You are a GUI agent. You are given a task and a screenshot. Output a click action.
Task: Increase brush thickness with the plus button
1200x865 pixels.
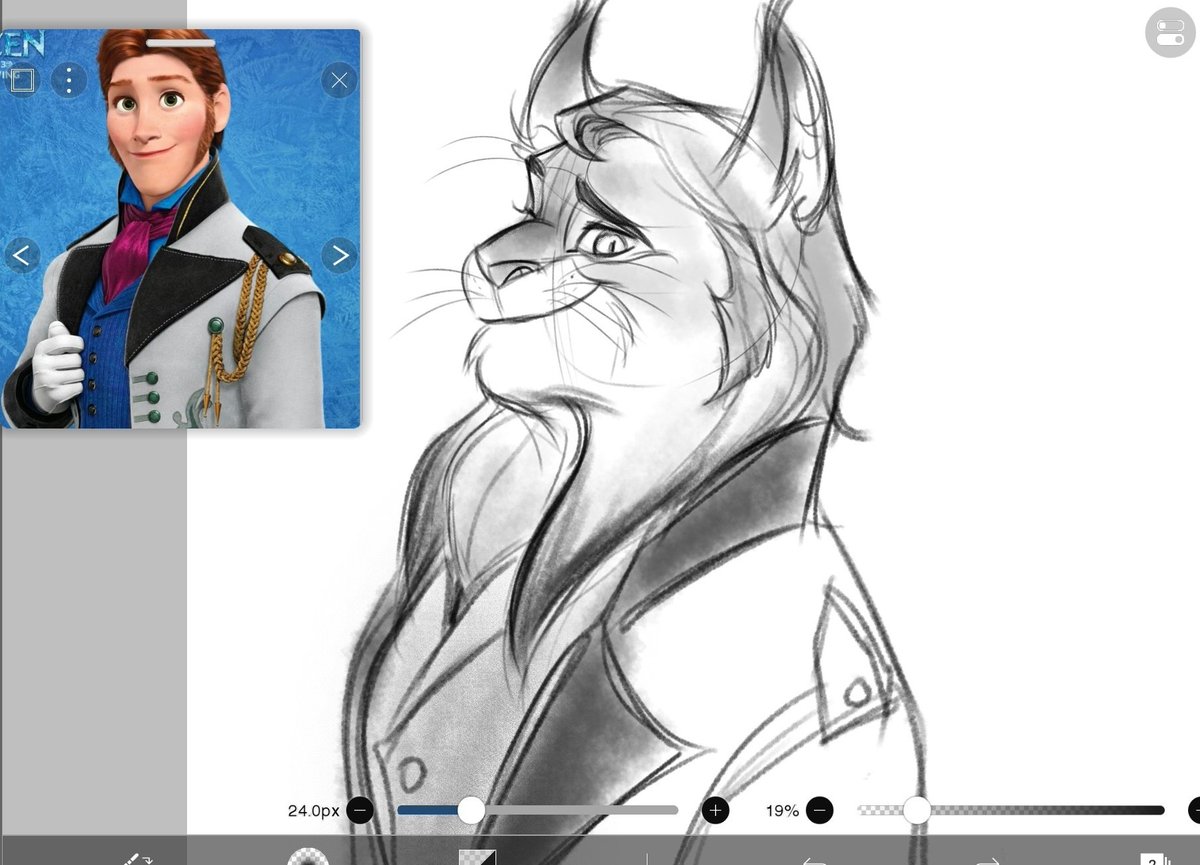715,810
